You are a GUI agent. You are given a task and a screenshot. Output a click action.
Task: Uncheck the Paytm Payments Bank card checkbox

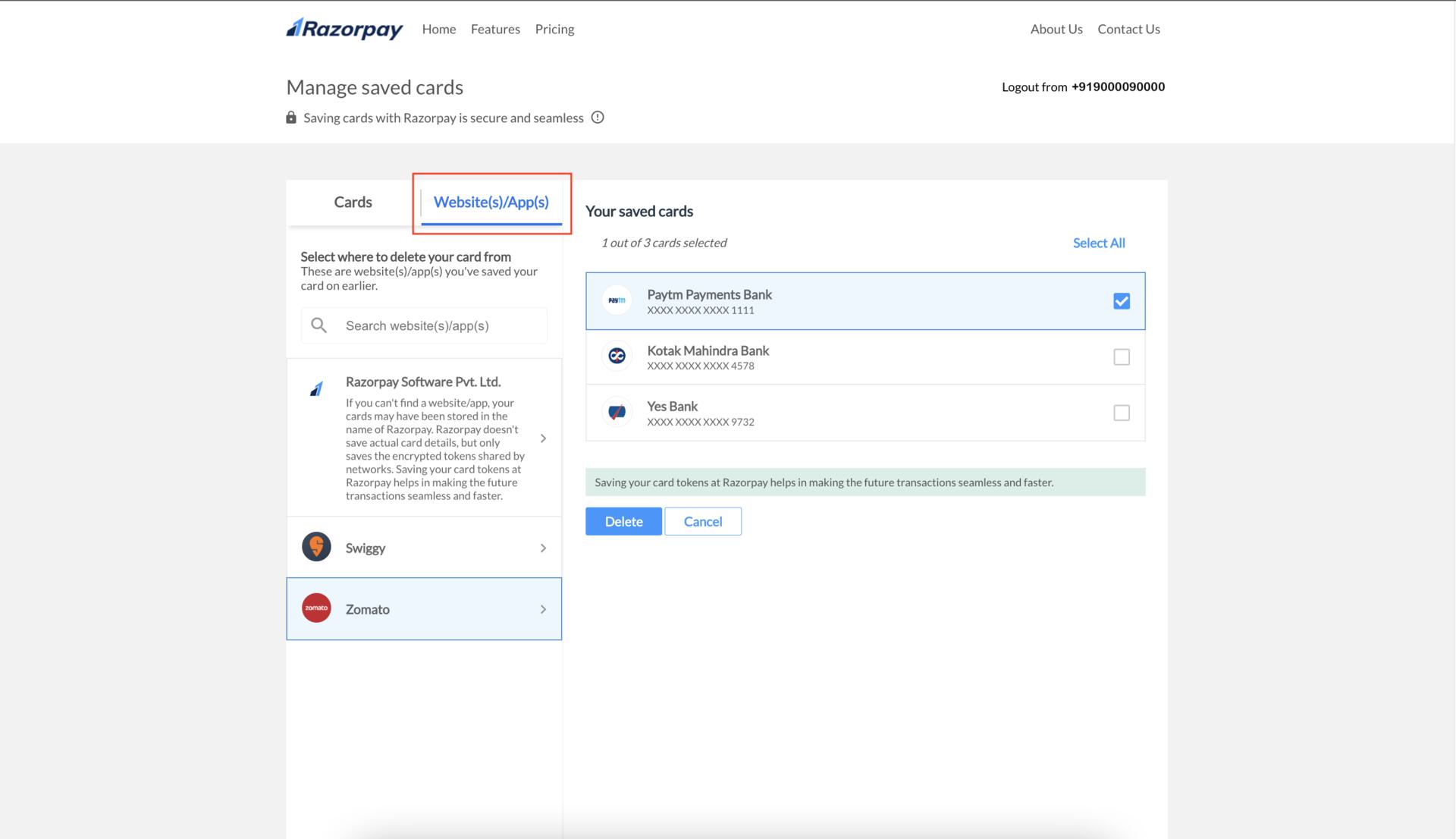click(1122, 301)
